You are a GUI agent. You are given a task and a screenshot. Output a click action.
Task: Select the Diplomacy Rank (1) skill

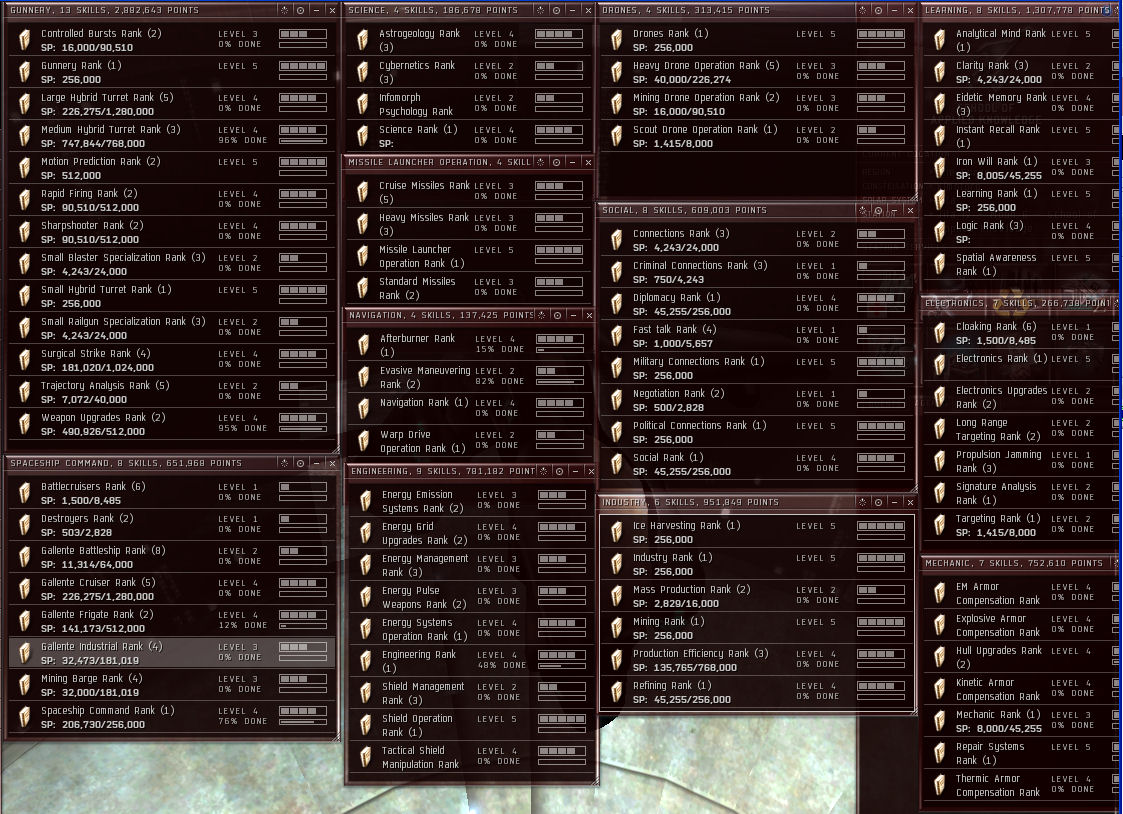pos(756,304)
